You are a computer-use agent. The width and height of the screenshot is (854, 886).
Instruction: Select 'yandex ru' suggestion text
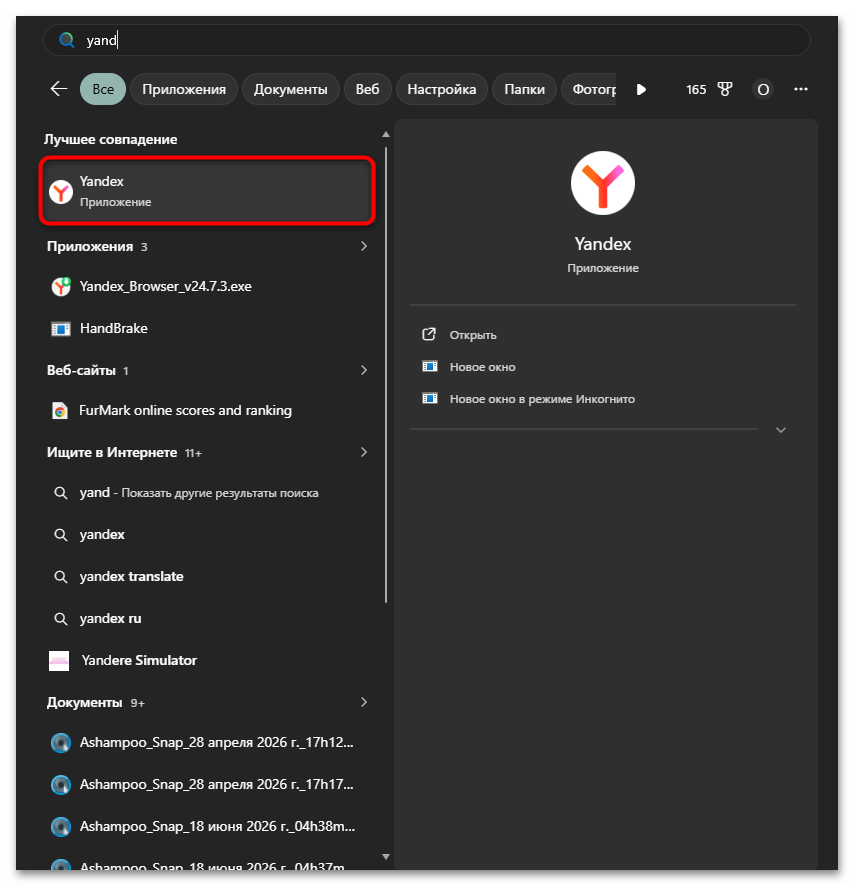pos(111,619)
